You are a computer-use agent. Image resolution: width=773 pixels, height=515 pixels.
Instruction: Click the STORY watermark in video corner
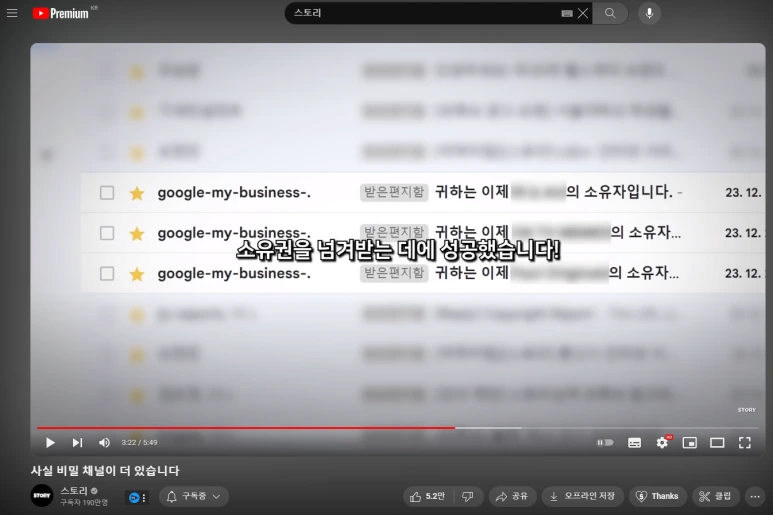746,410
